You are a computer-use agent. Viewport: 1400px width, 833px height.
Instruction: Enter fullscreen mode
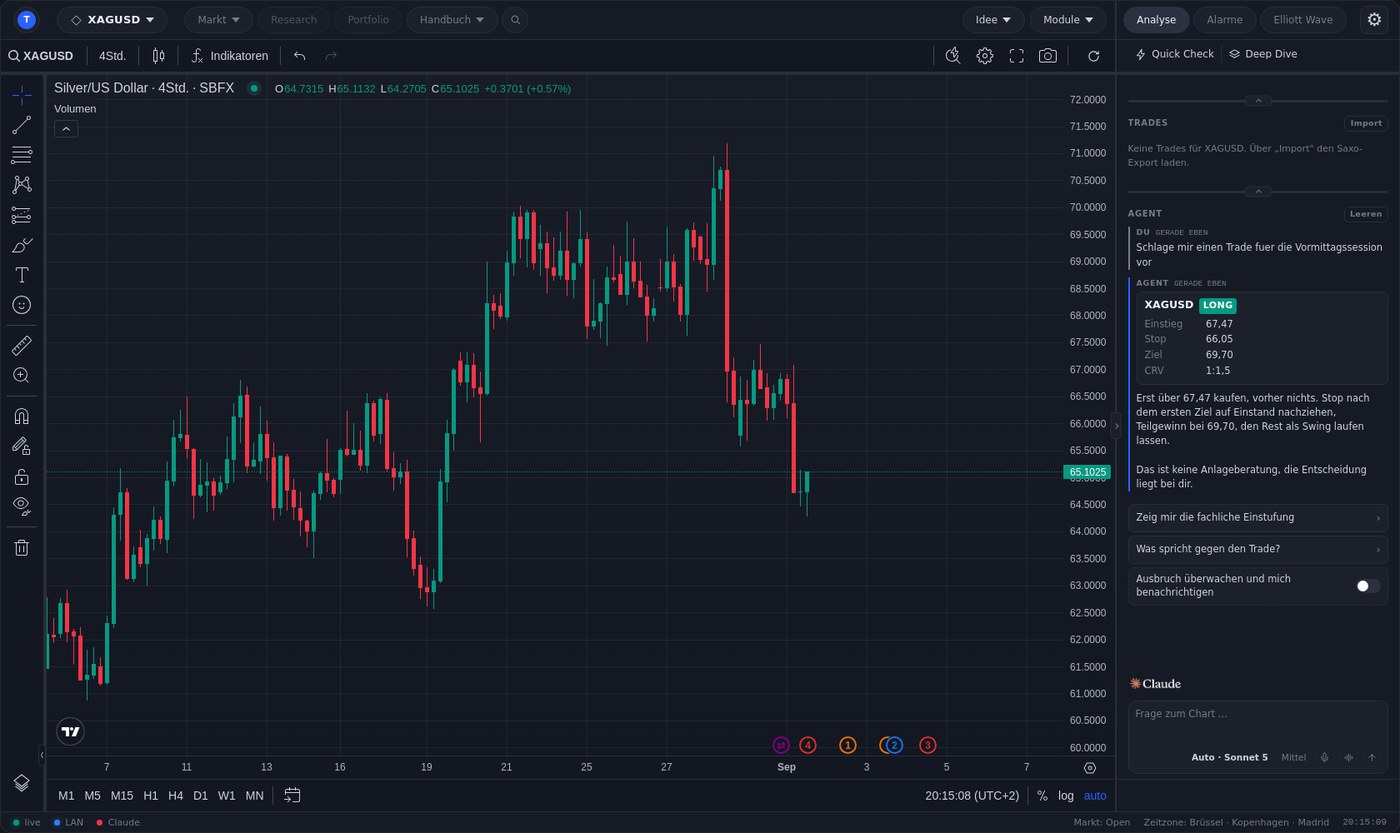[x=1016, y=56]
